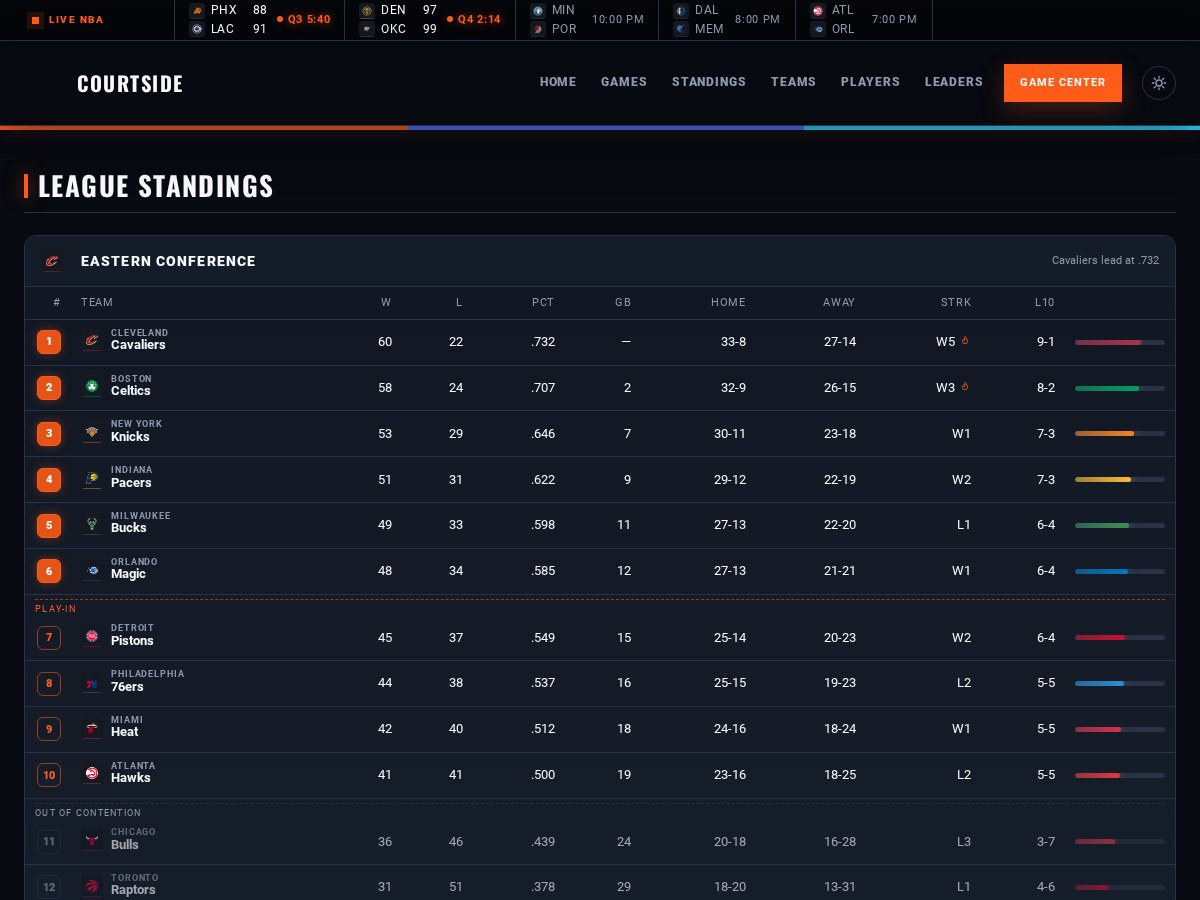Click the Celtics last-10 progress bar
Viewport: 1200px width, 900px height.
coord(1120,388)
